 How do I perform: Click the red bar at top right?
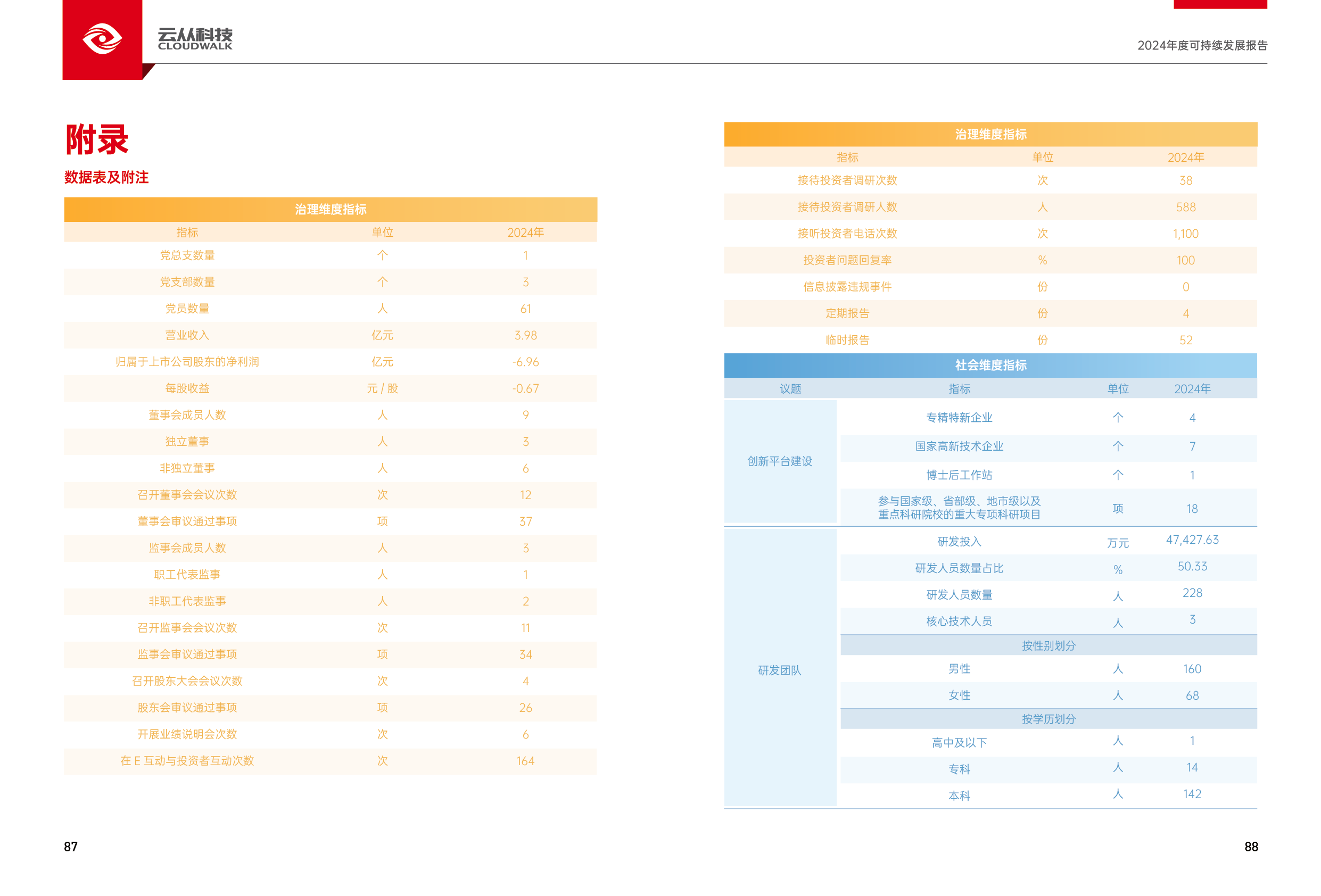pos(1220,4)
